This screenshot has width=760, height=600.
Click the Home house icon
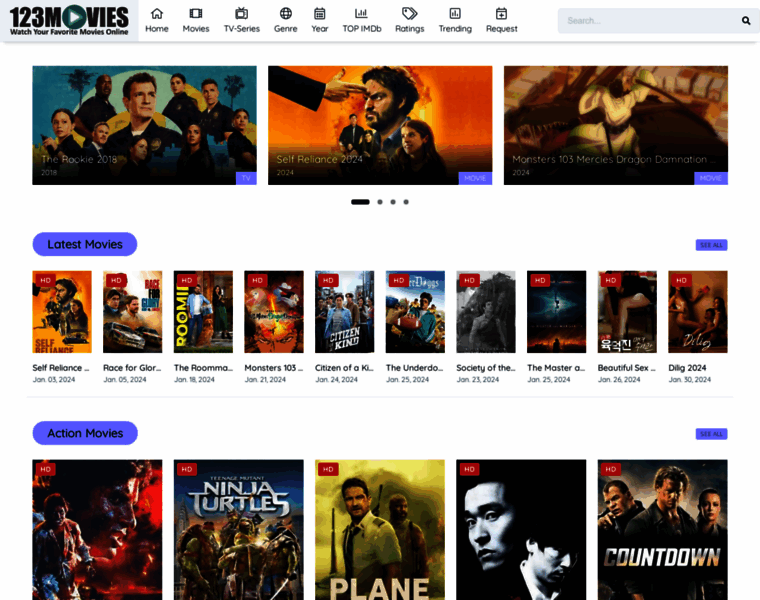[157, 14]
